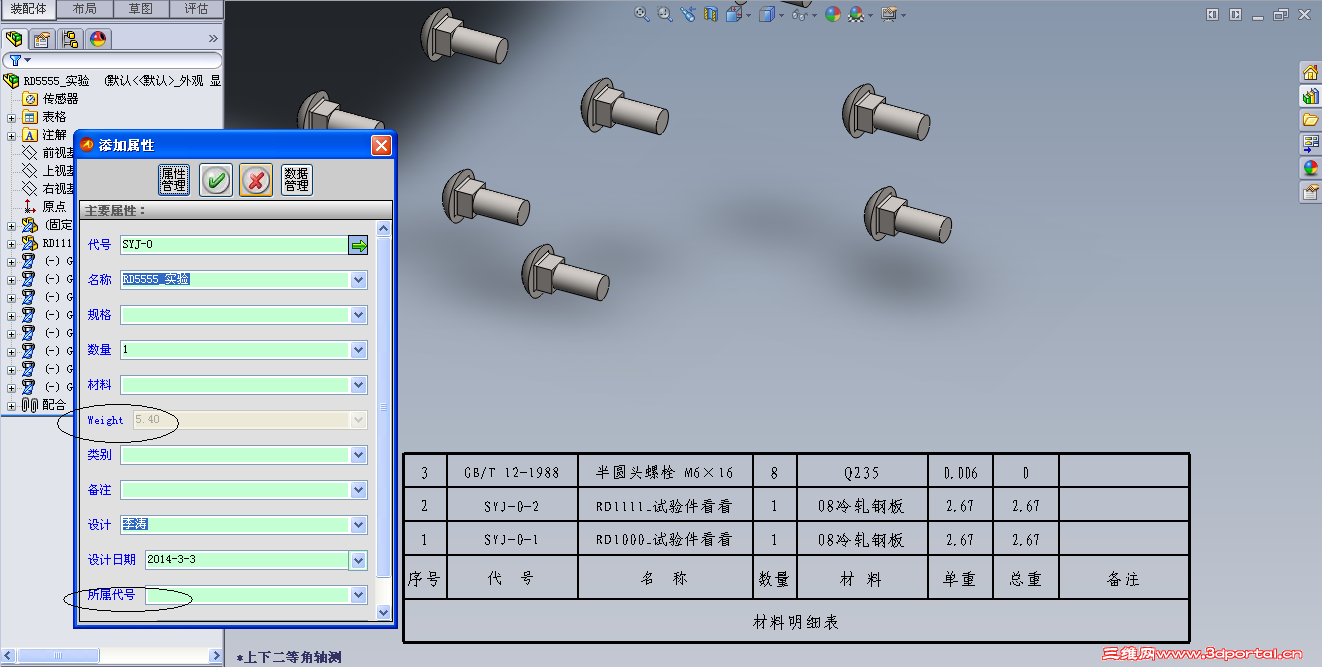Image resolution: width=1322 pixels, height=667 pixels.
Task: Click the Zoom to Fit icon
Action: (x=642, y=14)
